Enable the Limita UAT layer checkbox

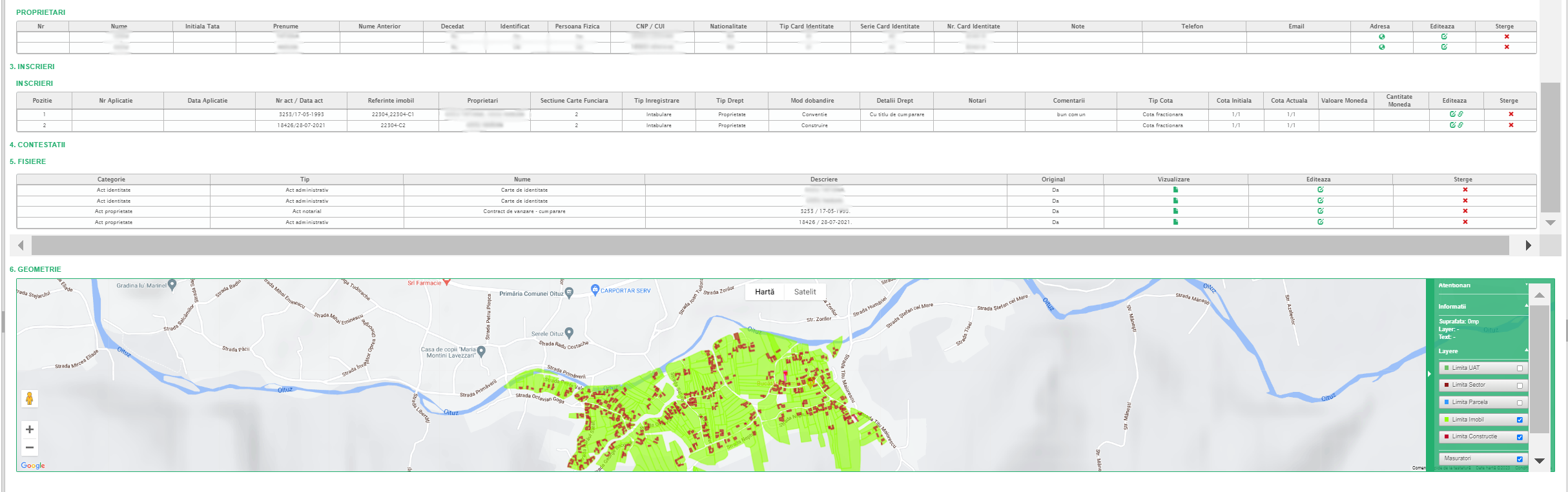(x=1520, y=369)
